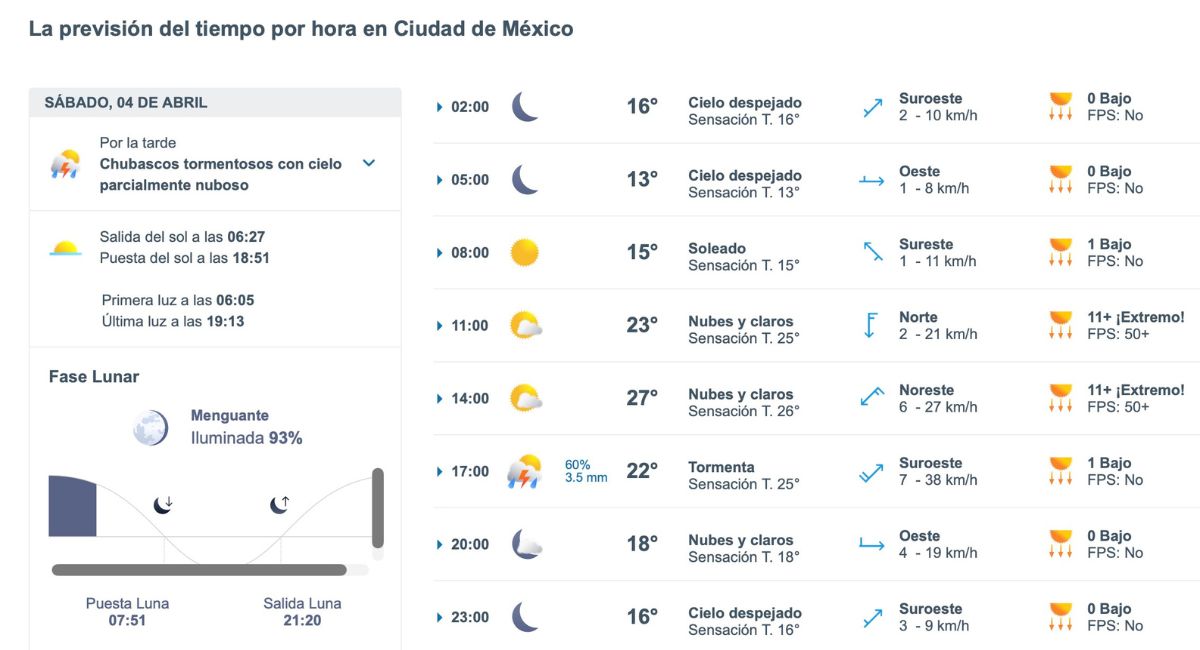Click the moonset arrow marker in the lunar chart
The width and height of the screenshot is (1200, 650).
(161, 505)
